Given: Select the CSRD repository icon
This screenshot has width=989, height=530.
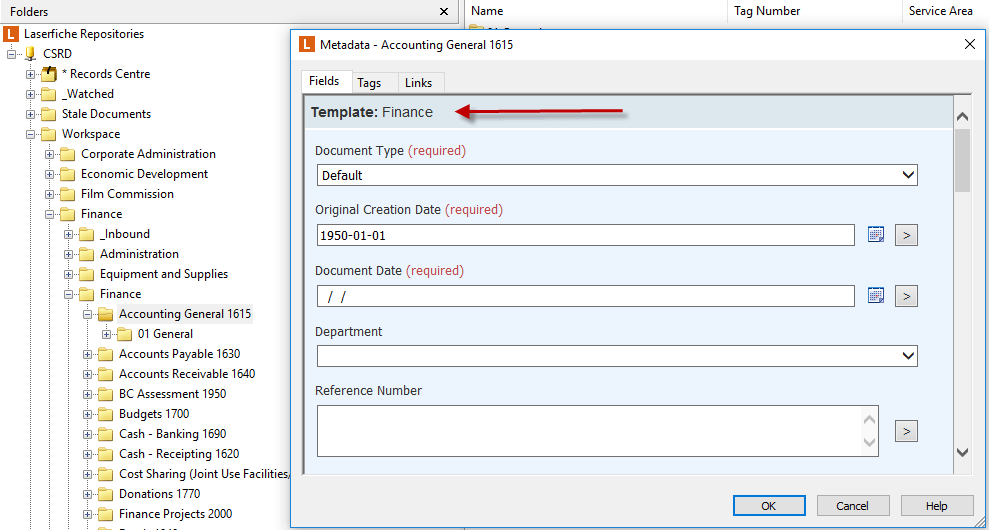Looking at the screenshot, I should [x=30, y=54].
